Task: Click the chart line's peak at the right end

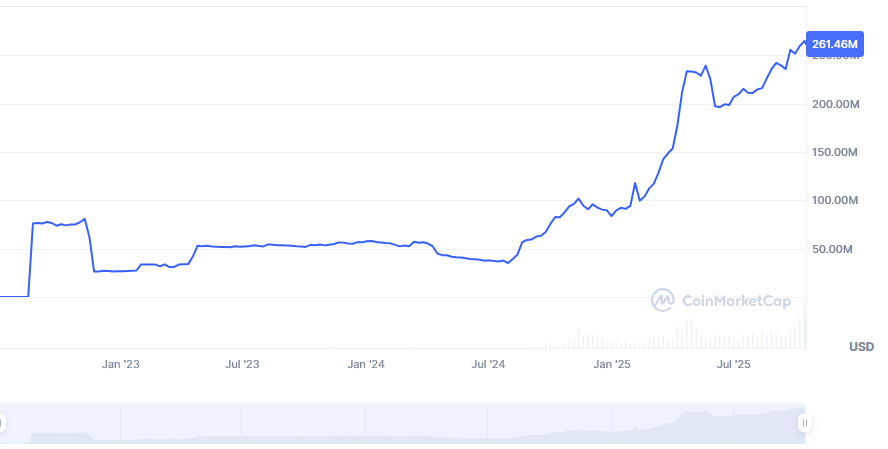Action: pos(803,42)
